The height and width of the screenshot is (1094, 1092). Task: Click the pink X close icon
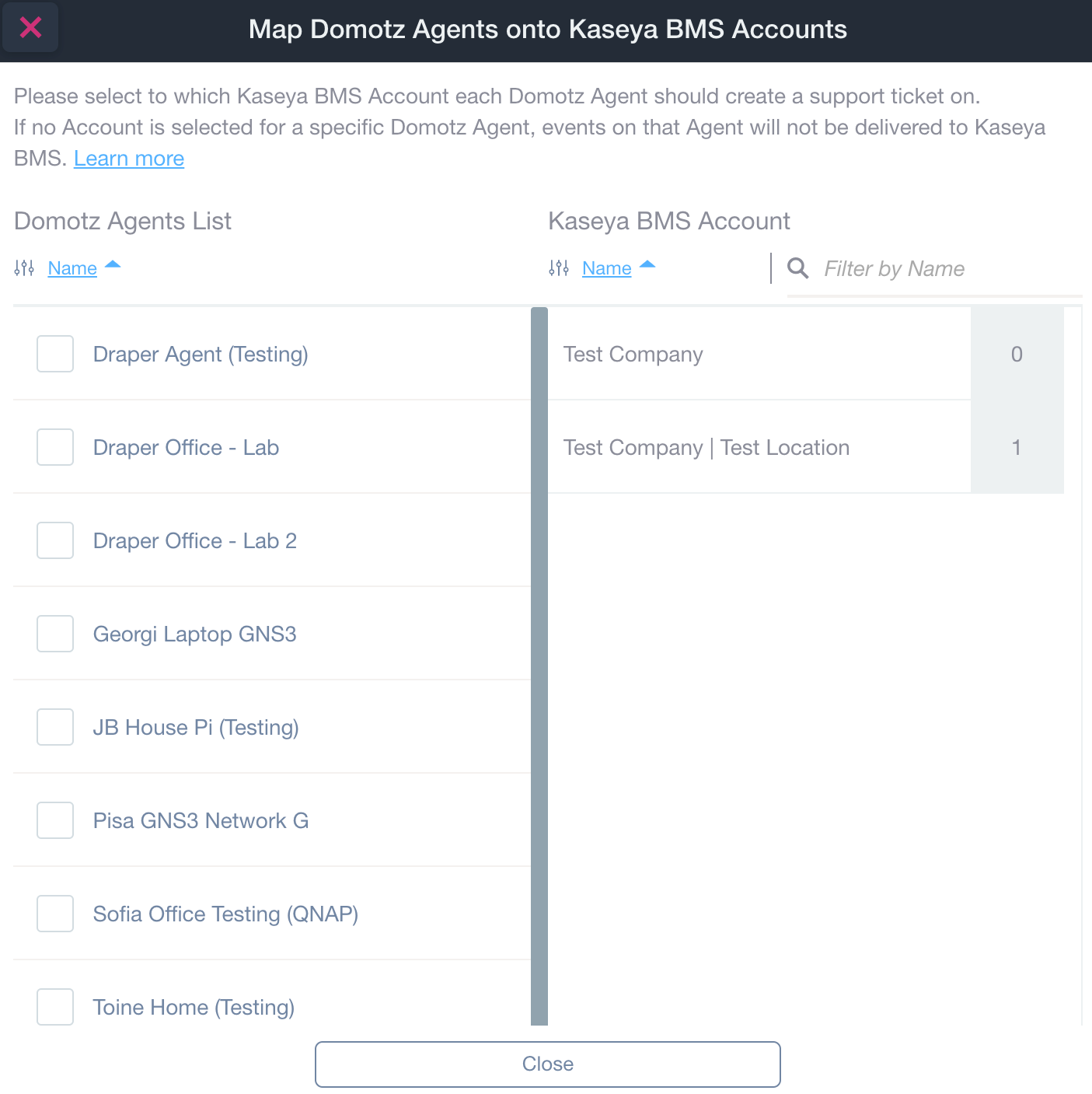(x=30, y=27)
